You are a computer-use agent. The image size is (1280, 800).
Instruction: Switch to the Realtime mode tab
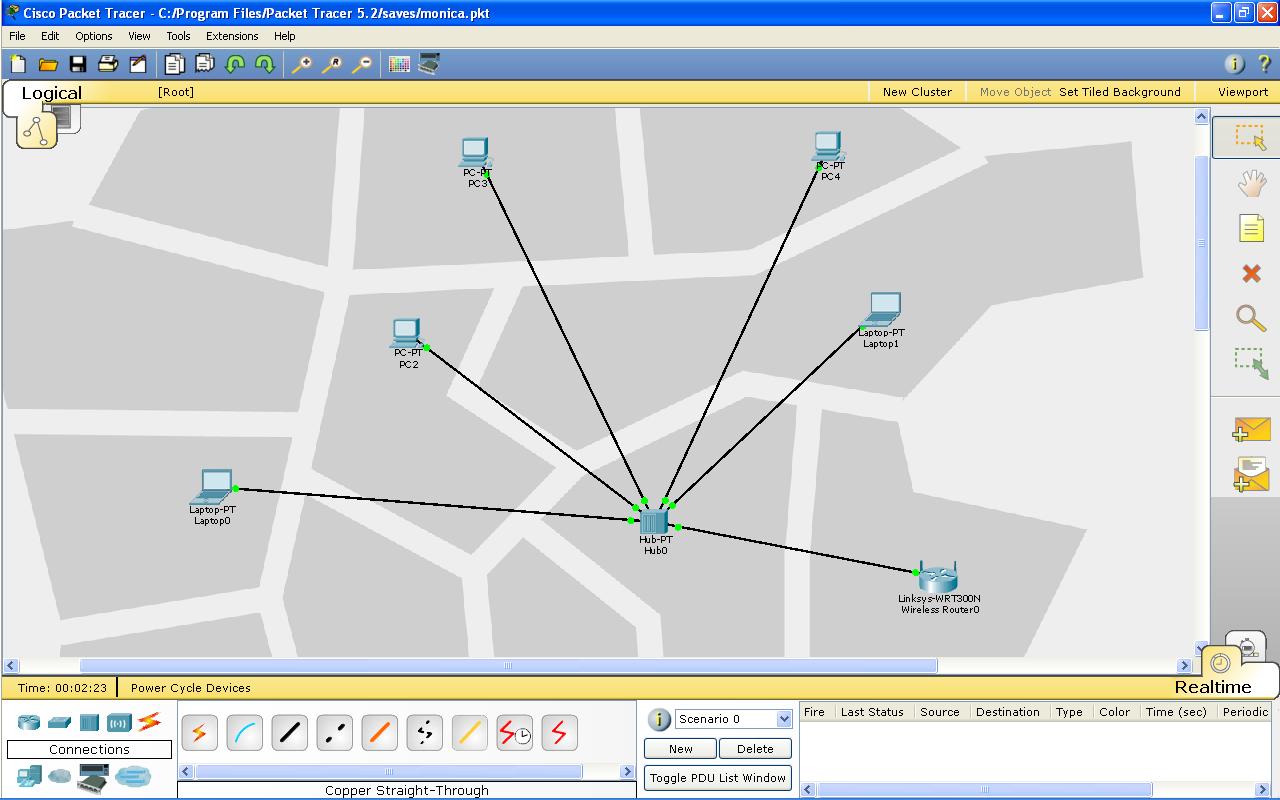coord(1212,687)
